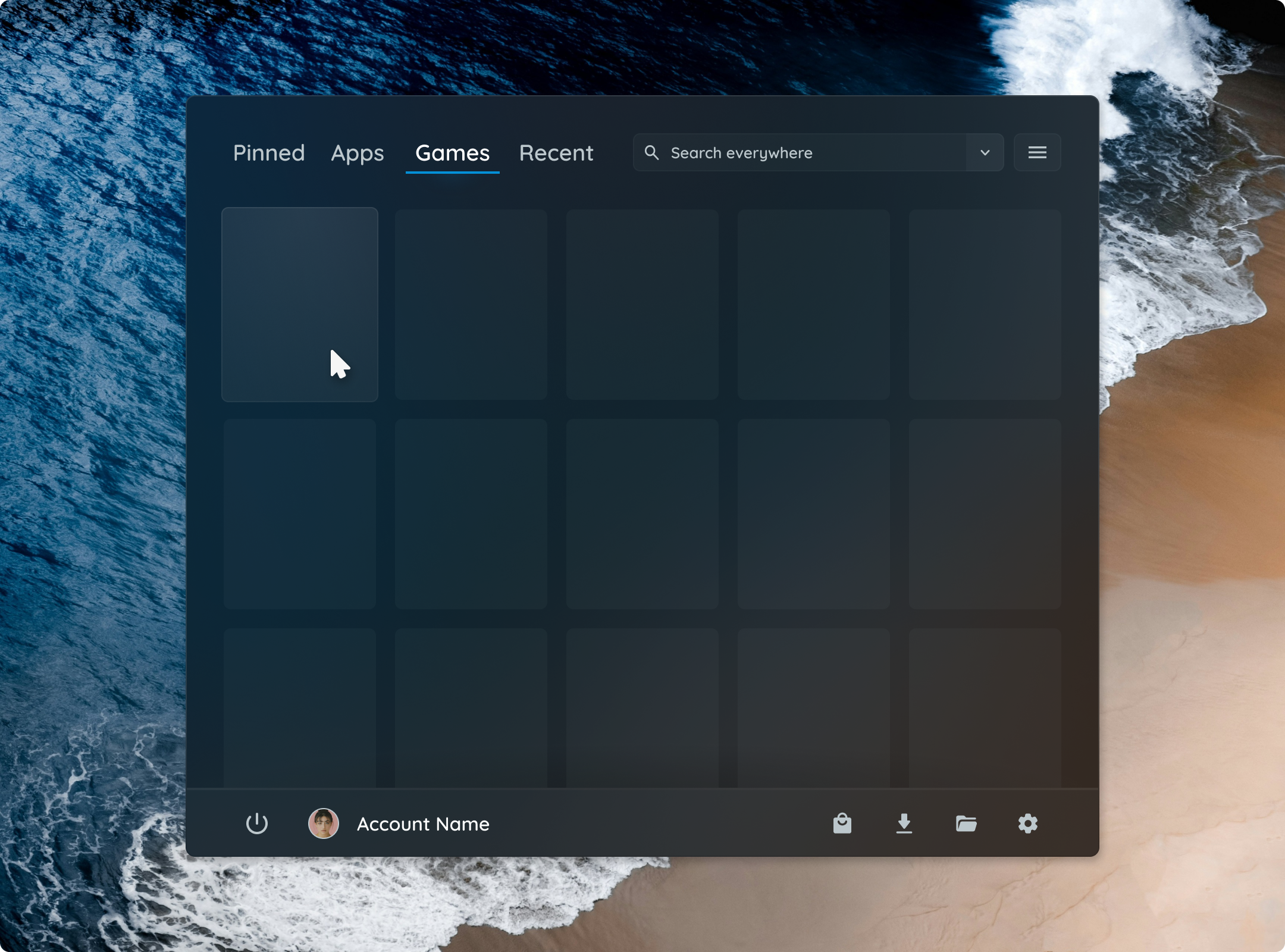The width and height of the screenshot is (1285, 952).
Task: Click the second tile in top row
Action: 471,303
